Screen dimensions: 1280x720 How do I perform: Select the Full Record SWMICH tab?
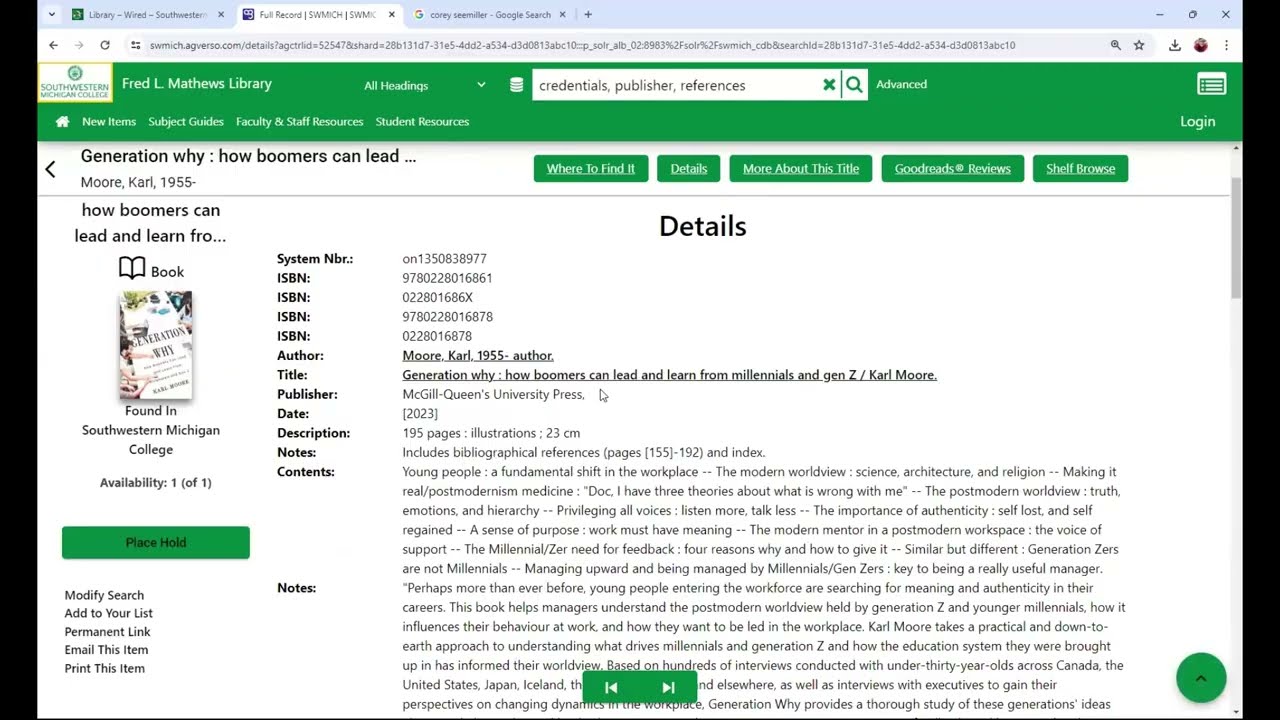[x=318, y=15]
